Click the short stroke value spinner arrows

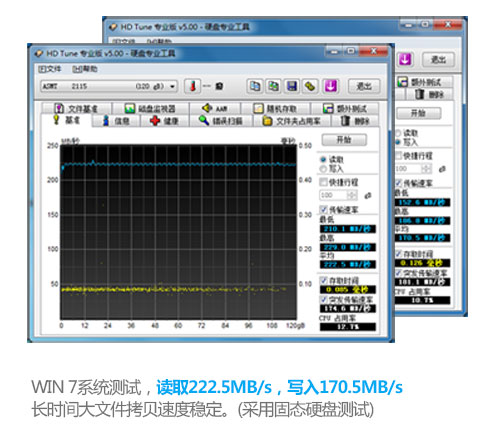click(x=352, y=195)
